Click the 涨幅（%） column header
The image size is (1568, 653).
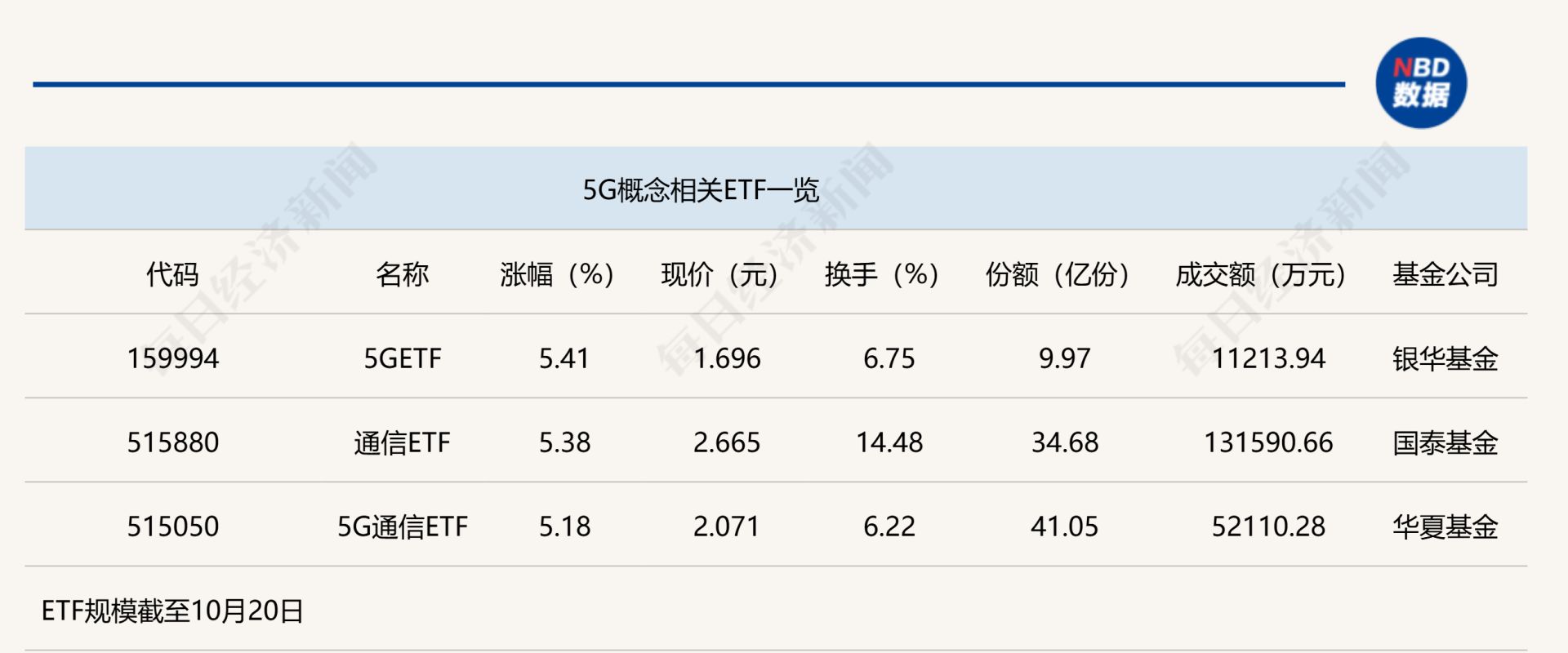point(557,274)
